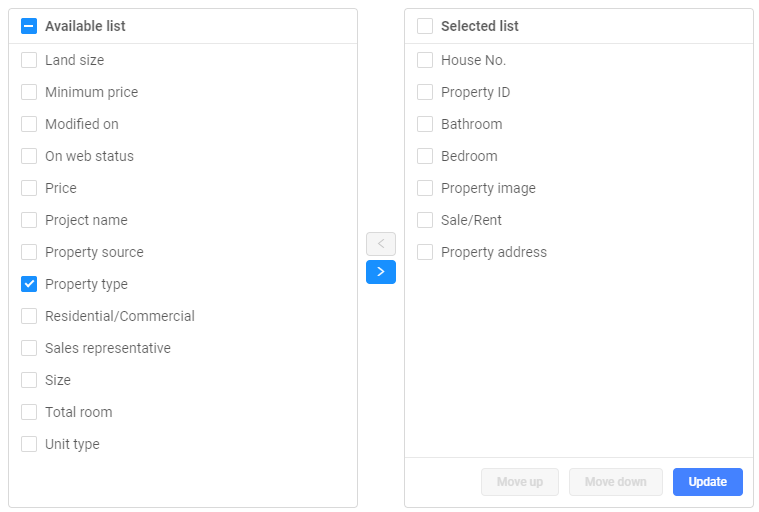The image size is (759, 512).
Task: Click the left arrow transfer button
Action: pyautogui.click(x=380, y=243)
